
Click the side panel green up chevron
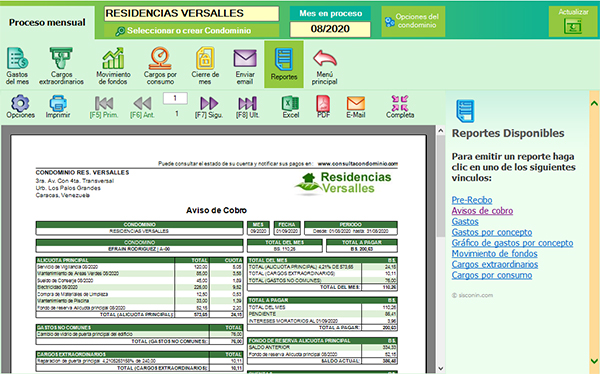coord(594,103)
